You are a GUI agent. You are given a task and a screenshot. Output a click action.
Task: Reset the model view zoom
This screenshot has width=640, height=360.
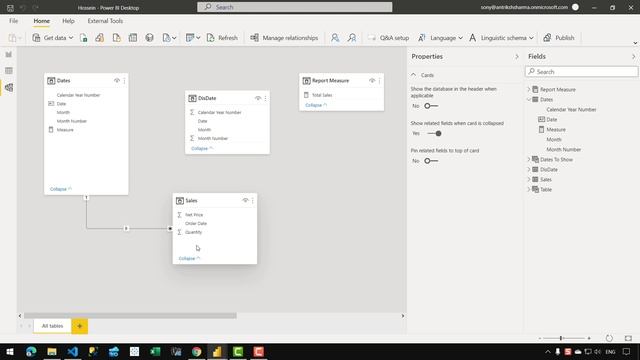609,338
